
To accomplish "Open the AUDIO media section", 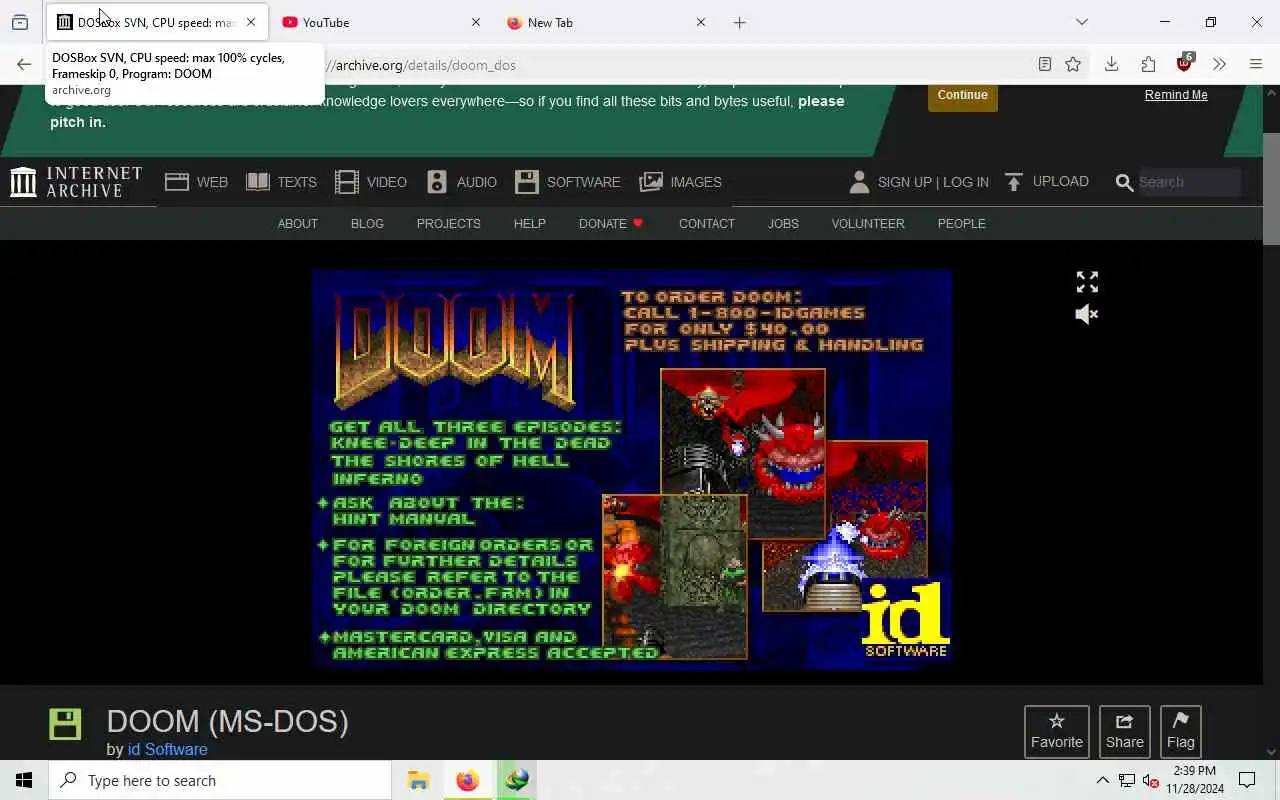I will click(461, 182).
